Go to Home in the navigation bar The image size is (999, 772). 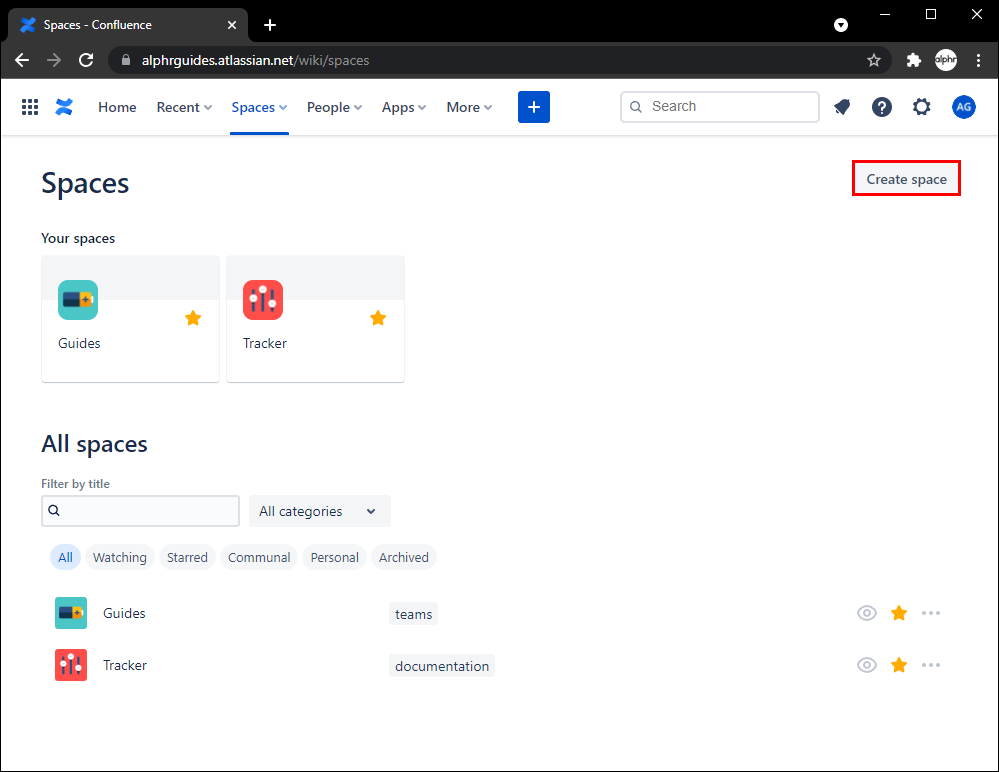[117, 107]
